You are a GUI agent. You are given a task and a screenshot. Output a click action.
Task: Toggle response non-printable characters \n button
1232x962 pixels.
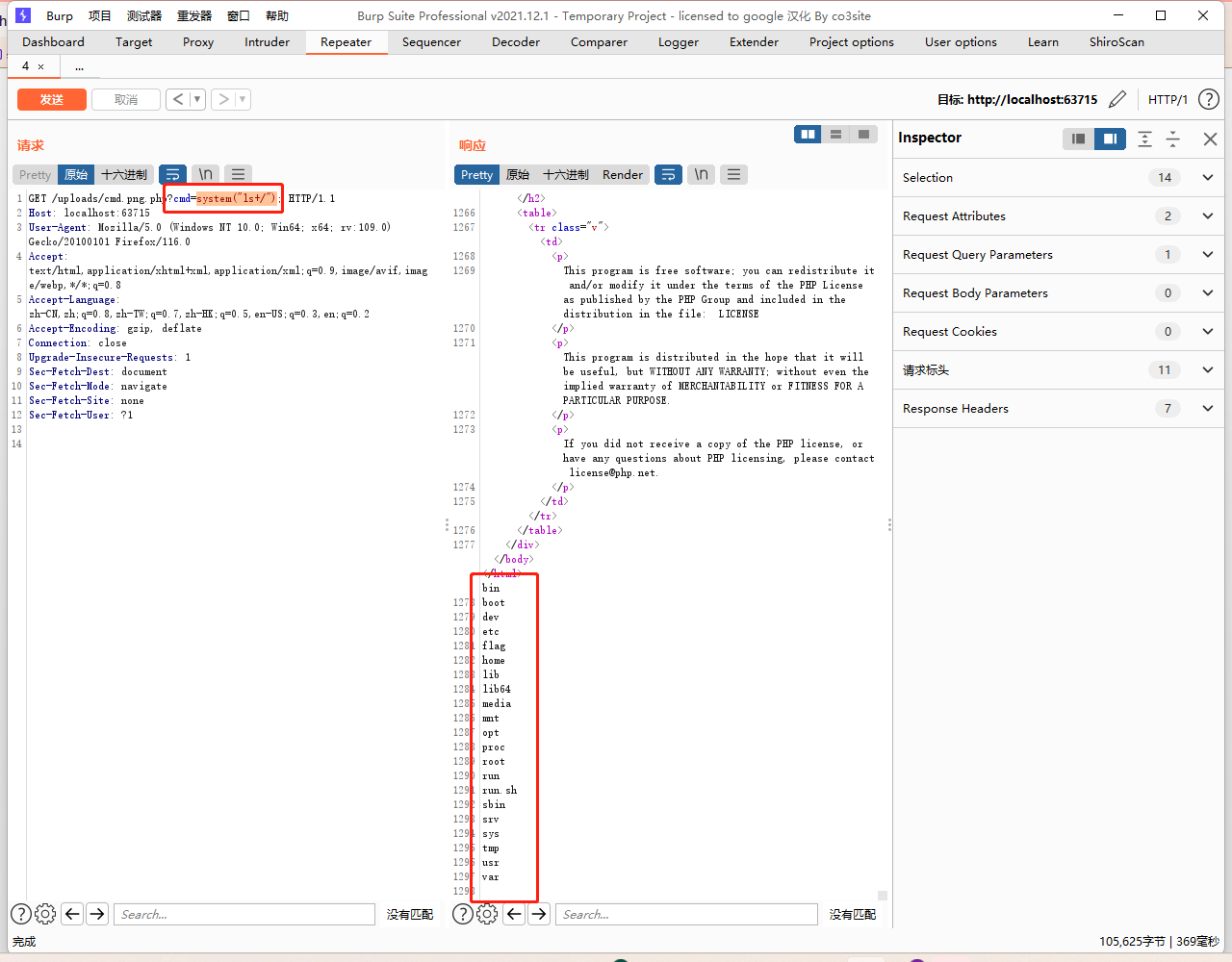point(702,174)
